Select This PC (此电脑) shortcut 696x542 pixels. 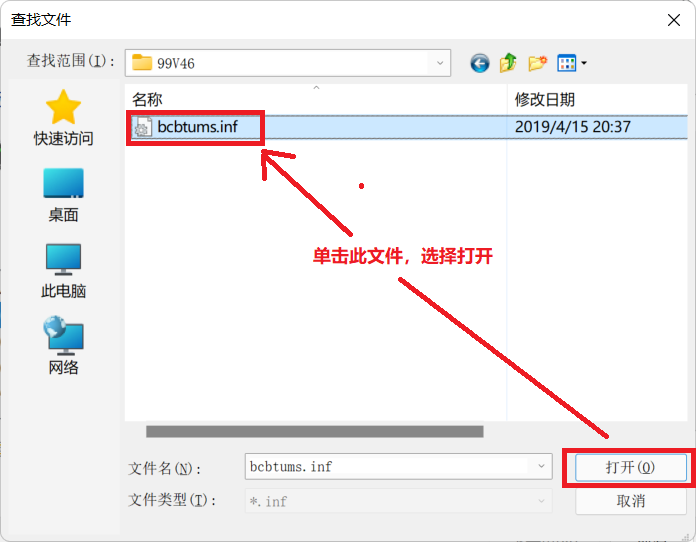tap(63, 271)
